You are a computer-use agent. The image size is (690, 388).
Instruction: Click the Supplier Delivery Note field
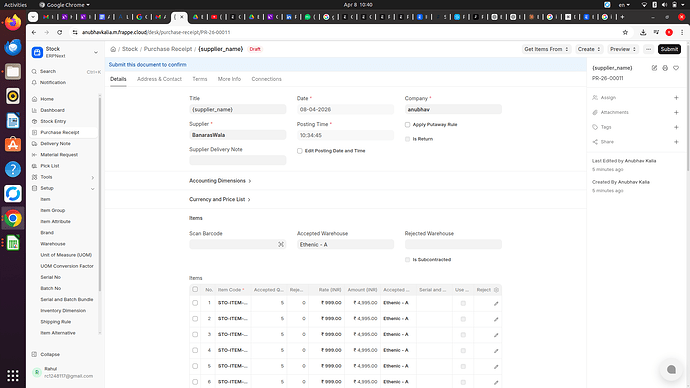(x=238, y=161)
